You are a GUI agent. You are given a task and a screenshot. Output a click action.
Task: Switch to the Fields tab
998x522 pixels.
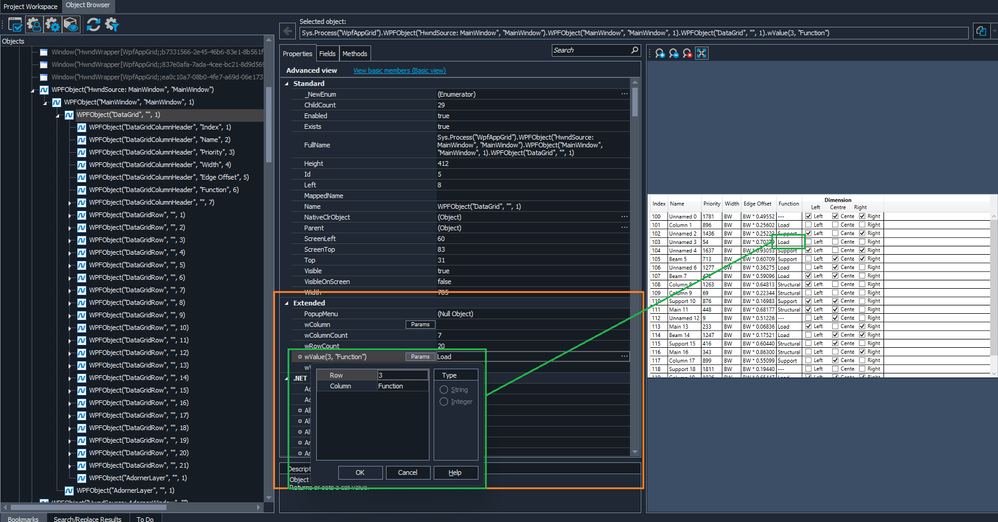tap(327, 53)
